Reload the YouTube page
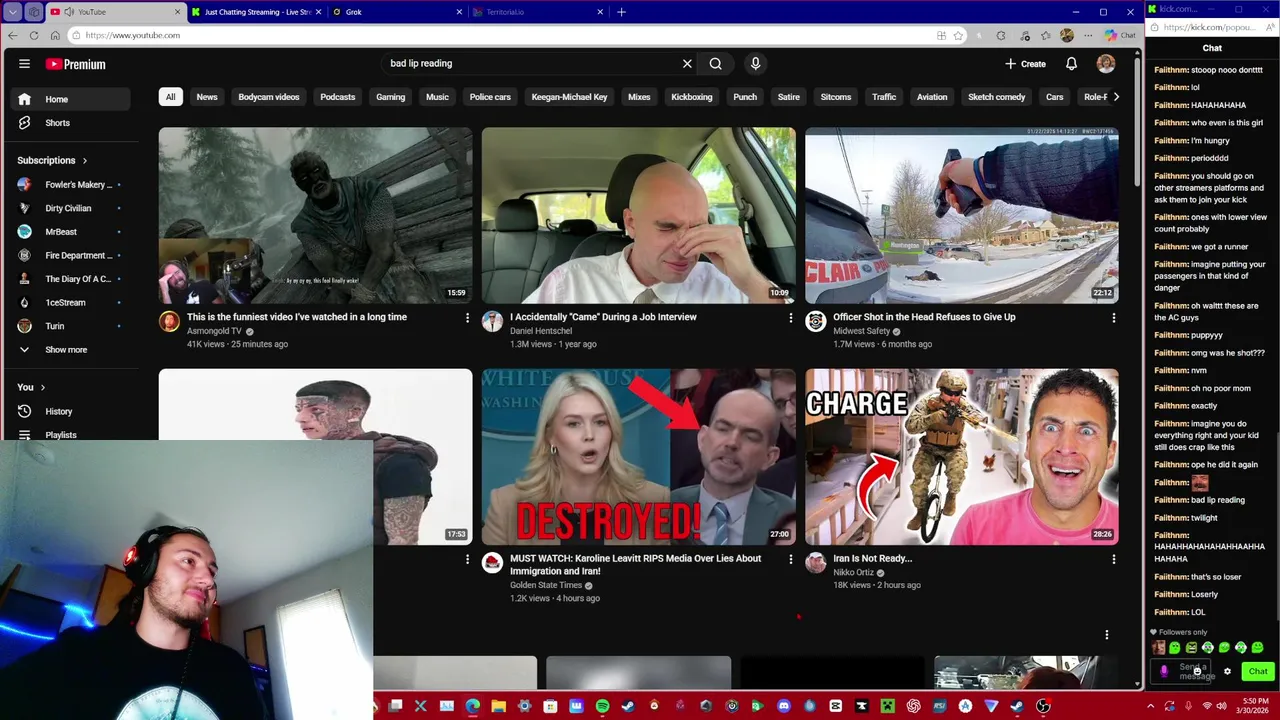The height and width of the screenshot is (720, 1280). click(33, 35)
